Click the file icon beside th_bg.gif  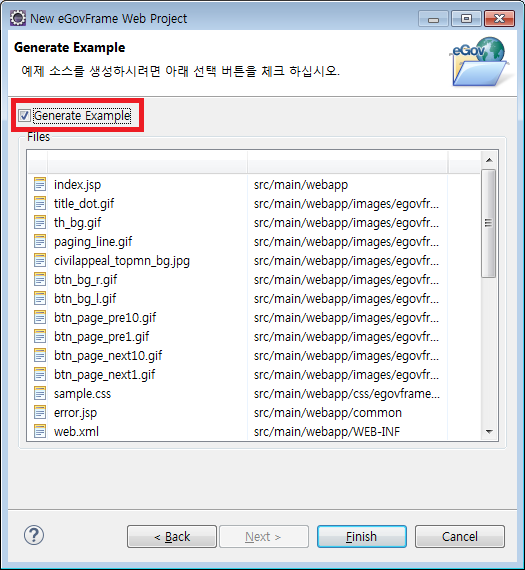(x=40, y=222)
